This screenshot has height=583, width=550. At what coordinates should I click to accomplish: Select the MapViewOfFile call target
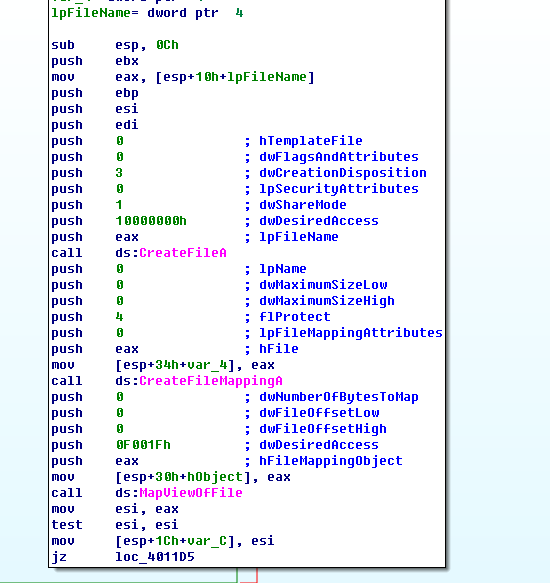click(191, 493)
